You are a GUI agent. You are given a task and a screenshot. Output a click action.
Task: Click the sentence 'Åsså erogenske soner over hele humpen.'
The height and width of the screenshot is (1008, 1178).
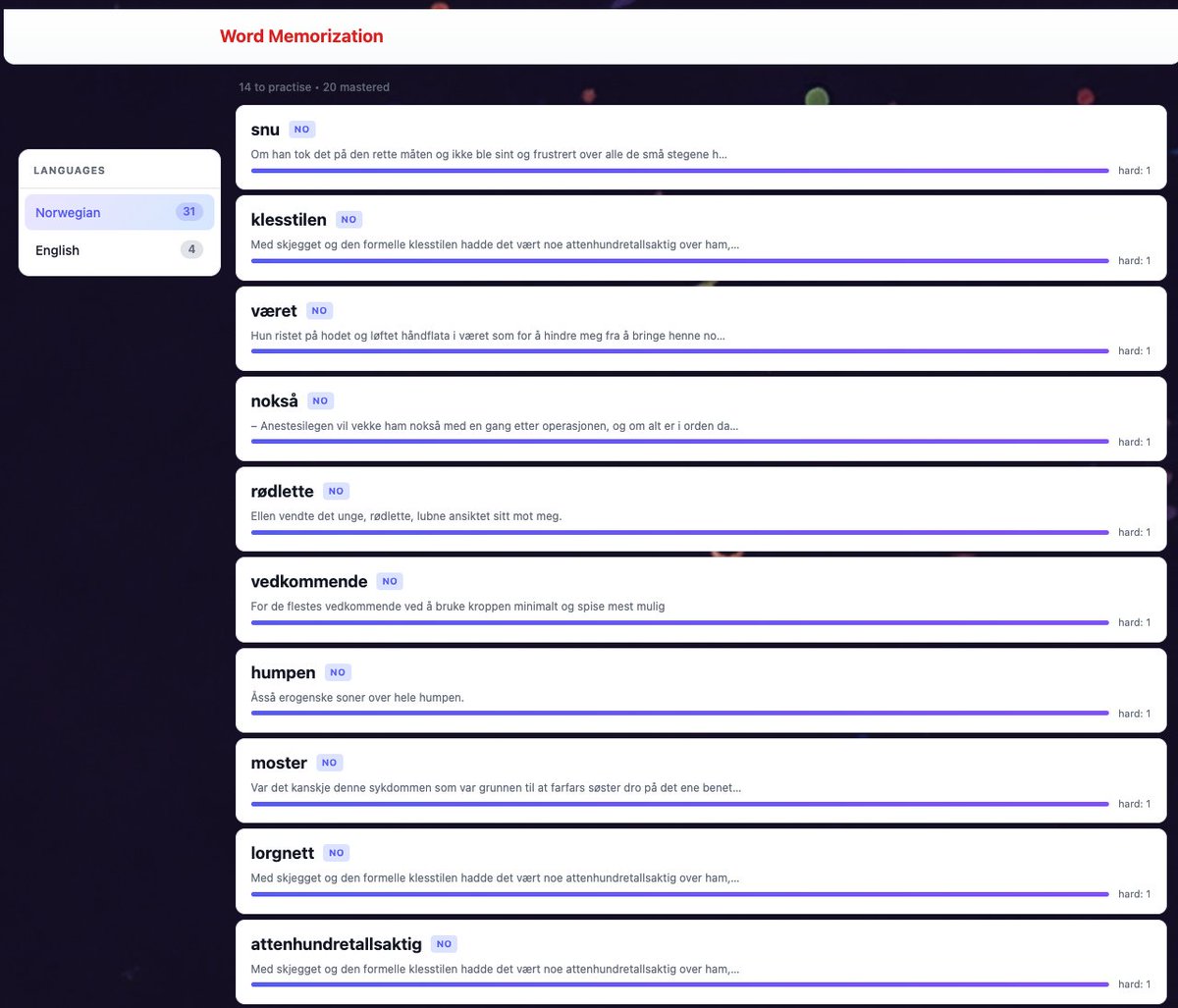tap(357, 698)
